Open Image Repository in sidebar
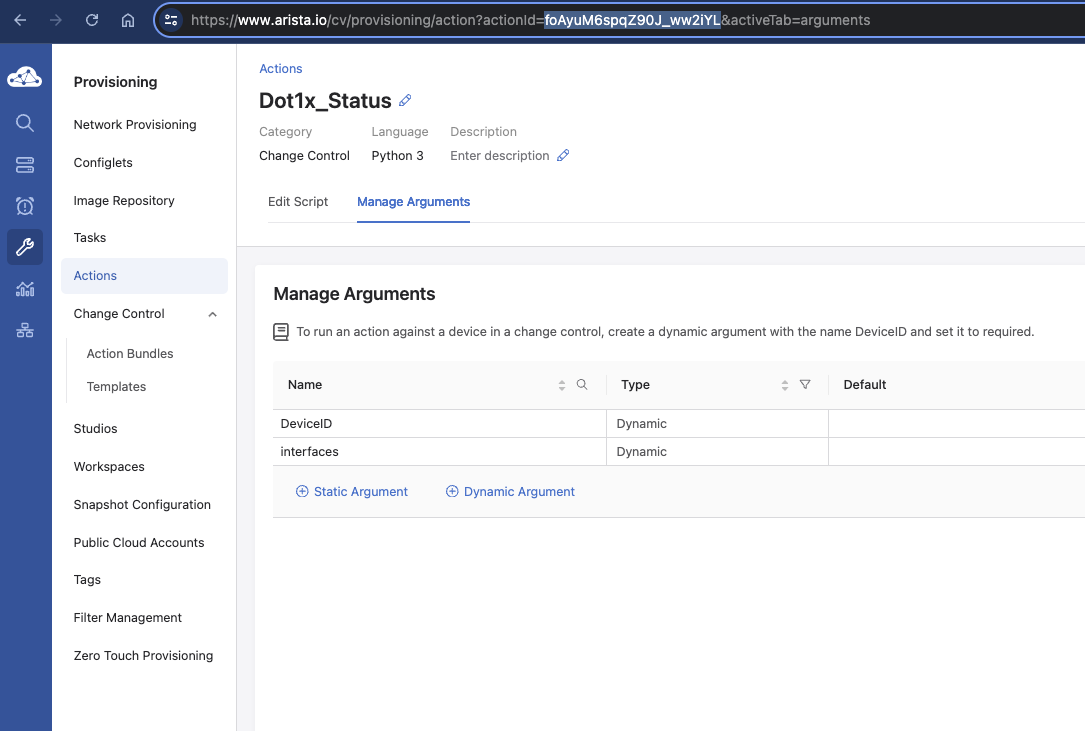This screenshot has width=1085, height=731. pyautogui.click(x=124, y=201)
